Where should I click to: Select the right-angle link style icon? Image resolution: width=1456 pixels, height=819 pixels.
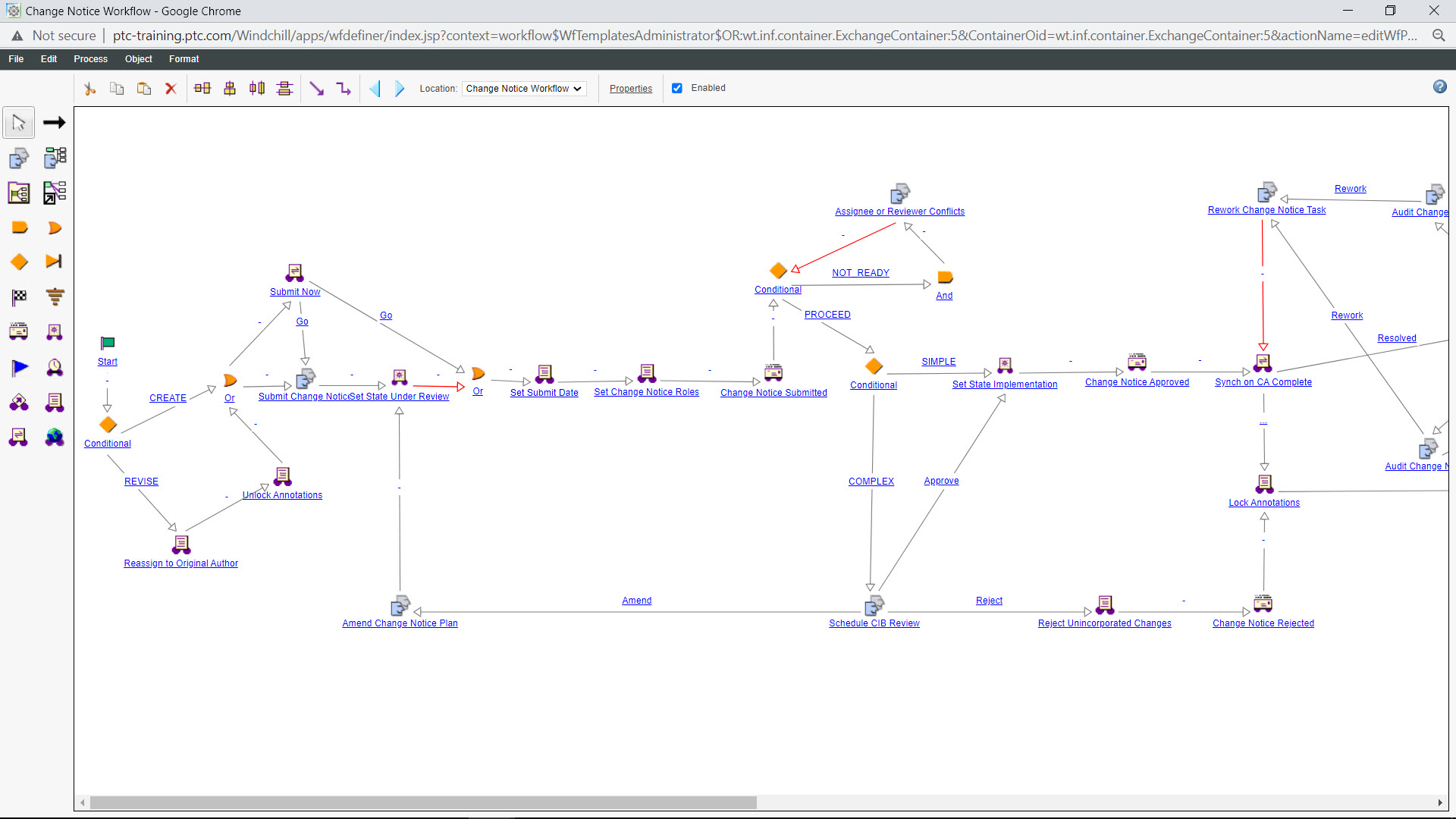click(344, 89)
